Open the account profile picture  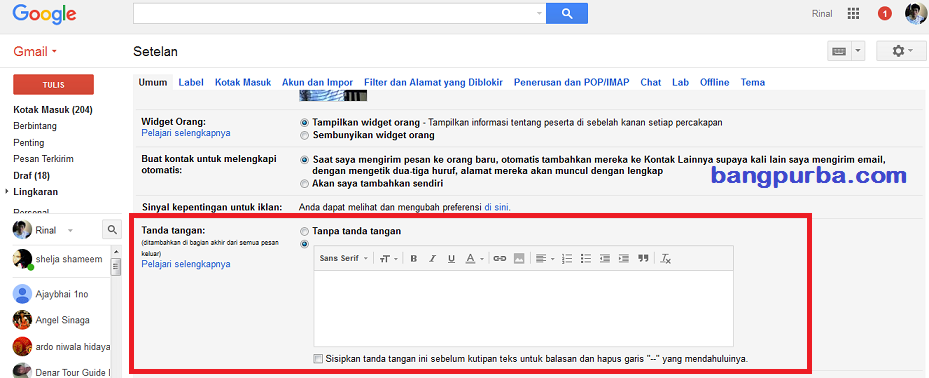[x=915, y=14]
